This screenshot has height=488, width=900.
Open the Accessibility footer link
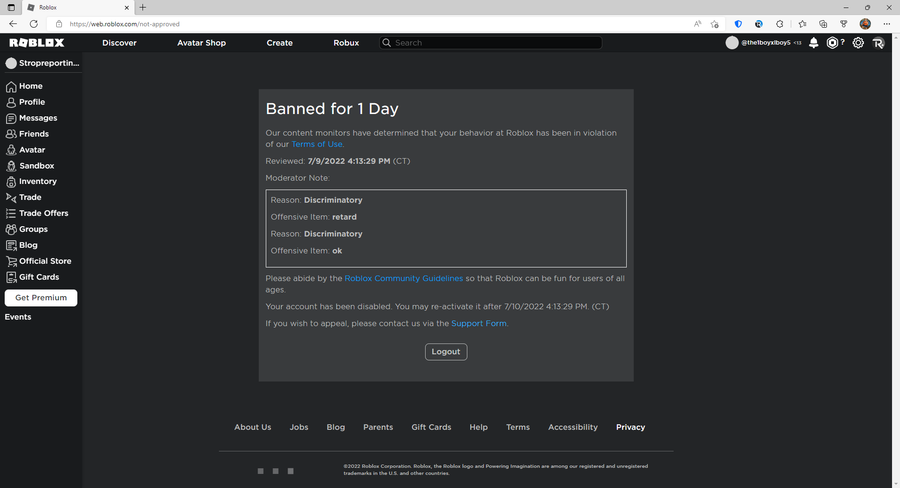[573, 427]
